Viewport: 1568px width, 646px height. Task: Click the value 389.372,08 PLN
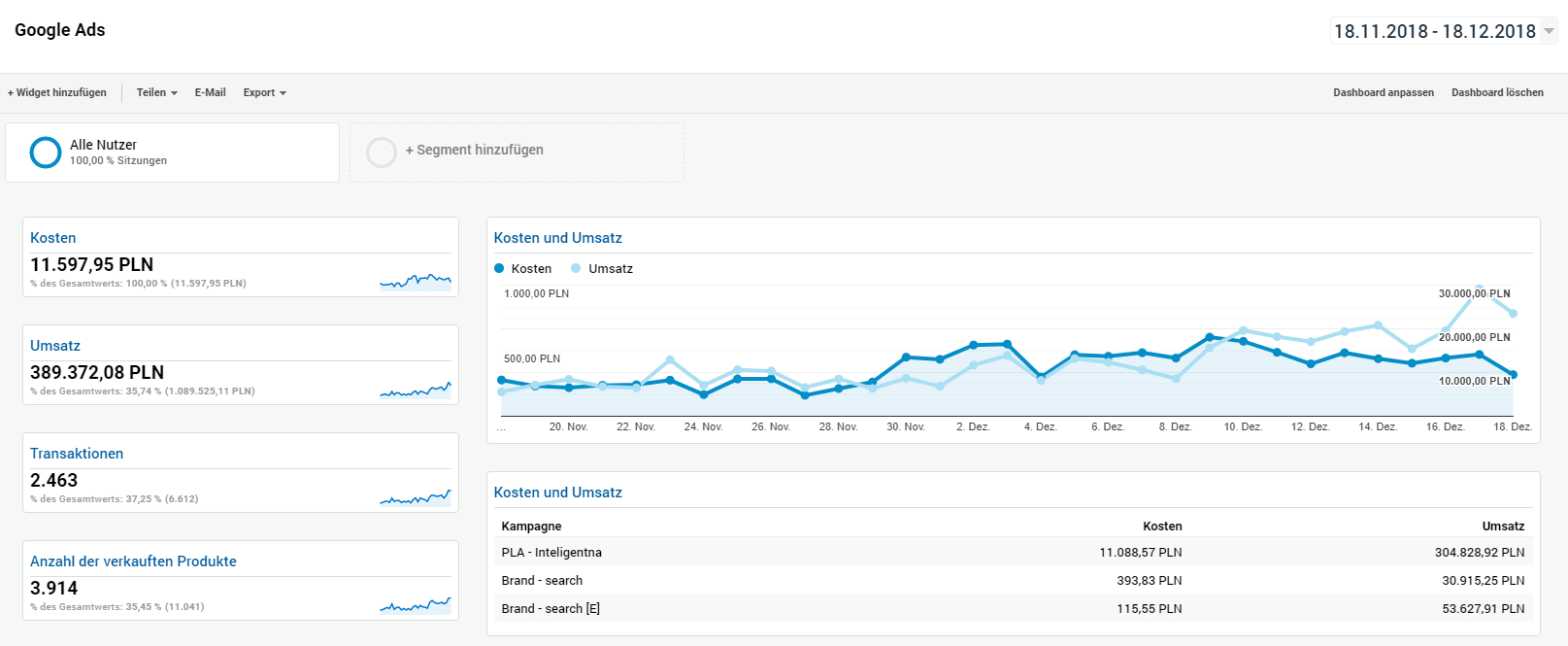pyautogui.click(x=97, y=372)
